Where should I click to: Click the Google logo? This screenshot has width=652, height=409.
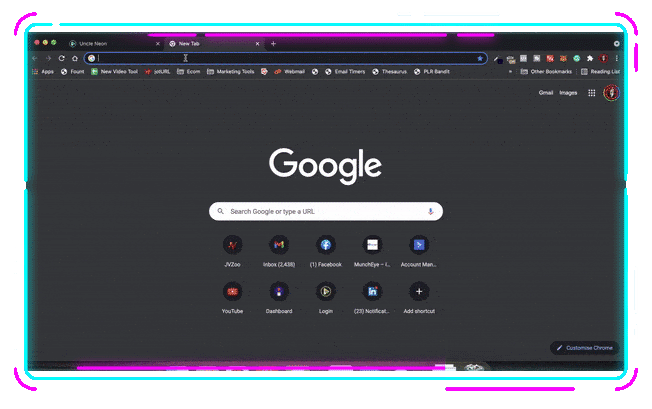[x=325, y=165]
